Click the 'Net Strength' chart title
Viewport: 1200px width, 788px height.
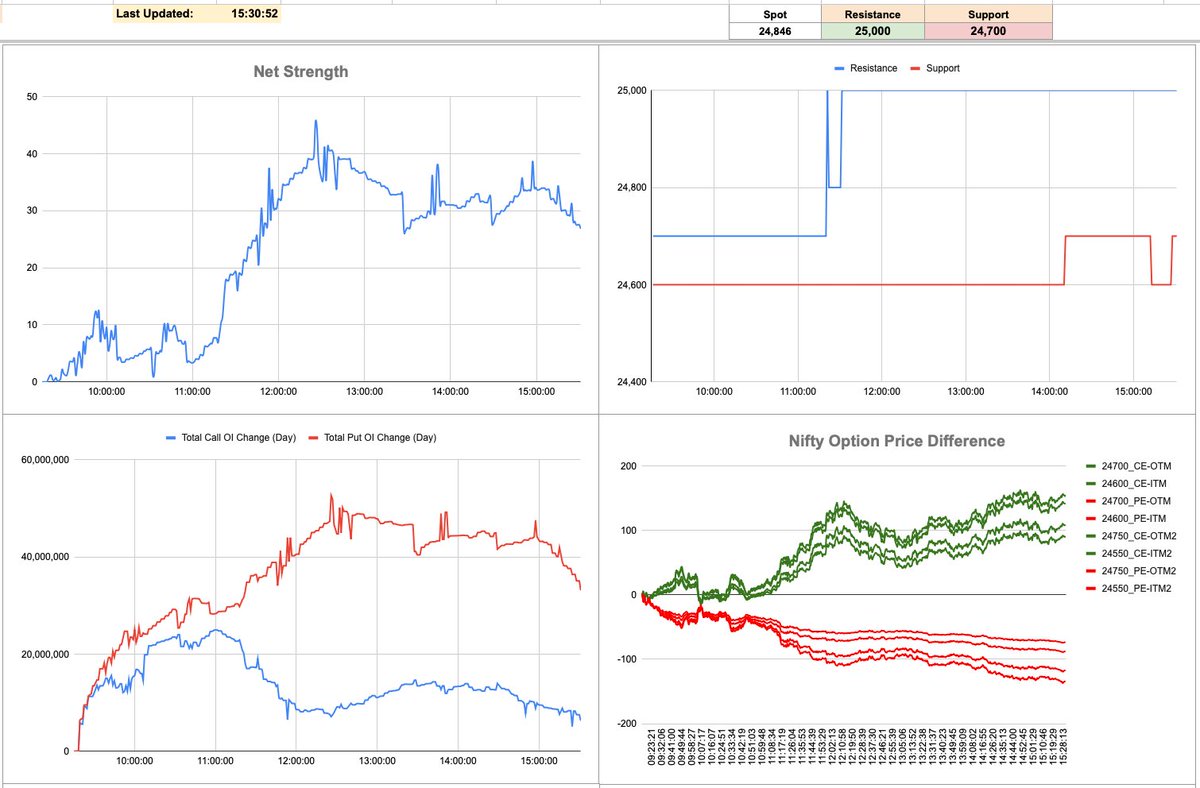tap(300, 71)
